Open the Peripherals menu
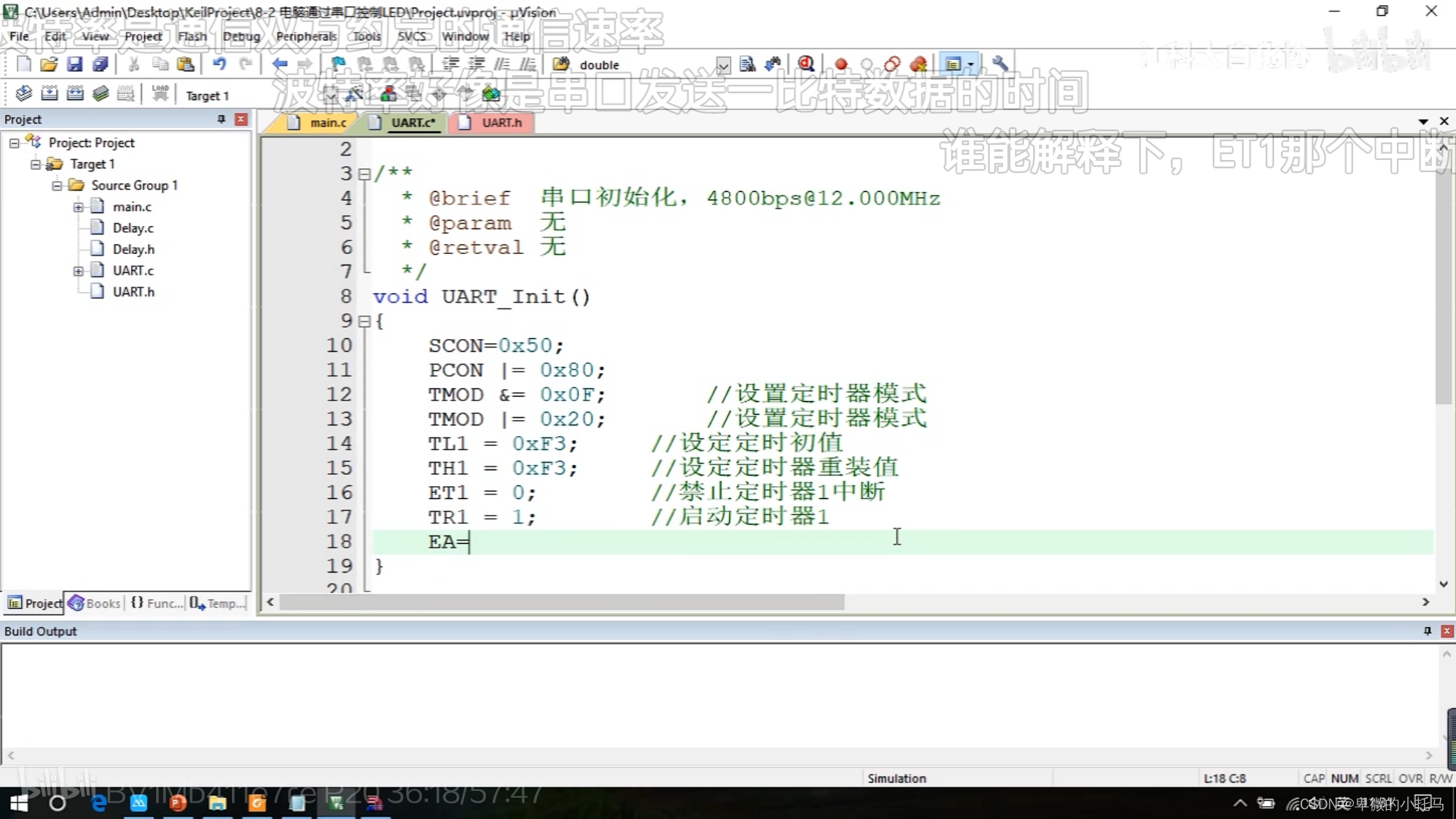The image size is (1456, 819). pos(306,36)
